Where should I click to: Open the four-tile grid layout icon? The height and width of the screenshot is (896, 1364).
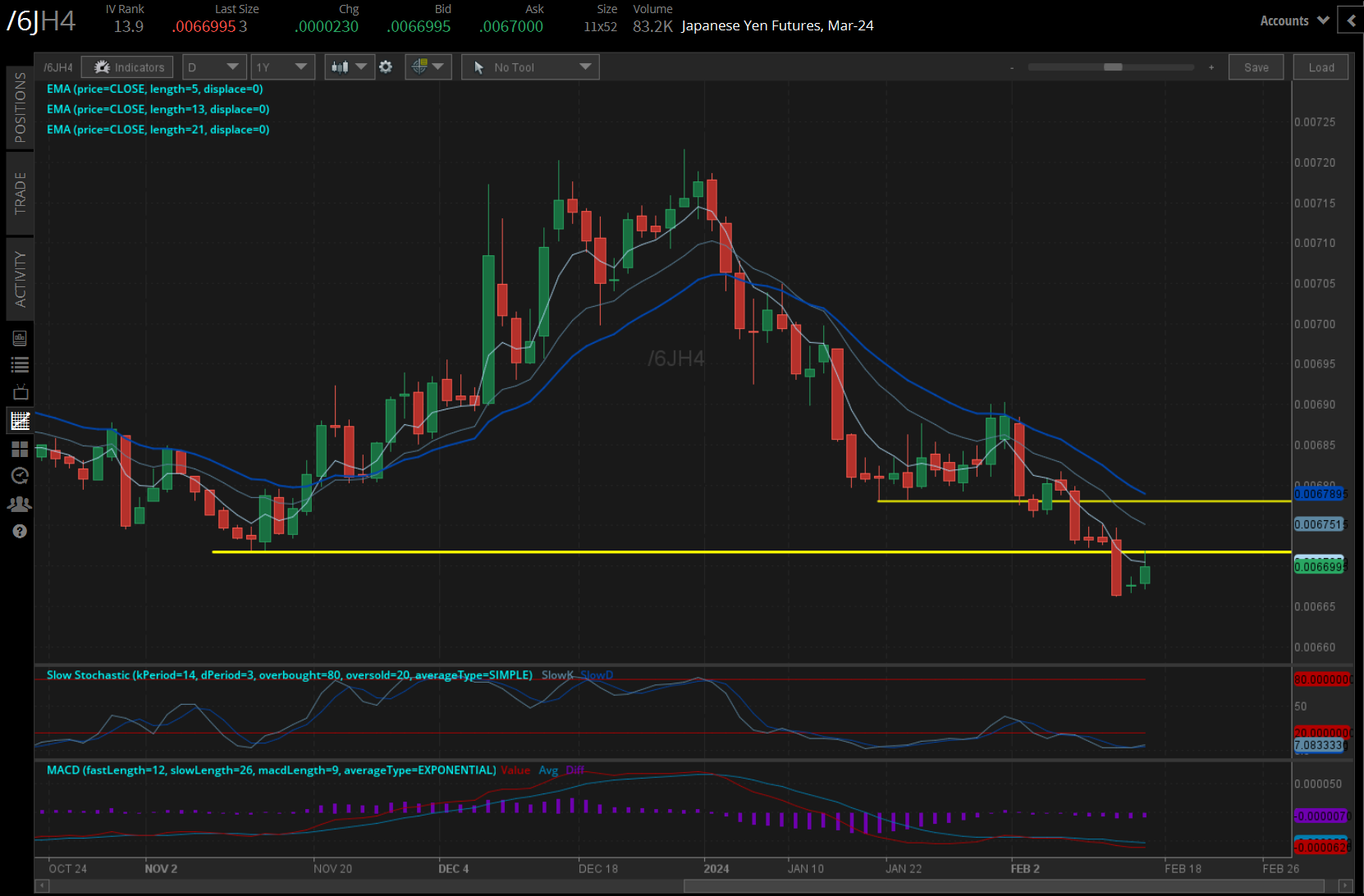point(20,449)
